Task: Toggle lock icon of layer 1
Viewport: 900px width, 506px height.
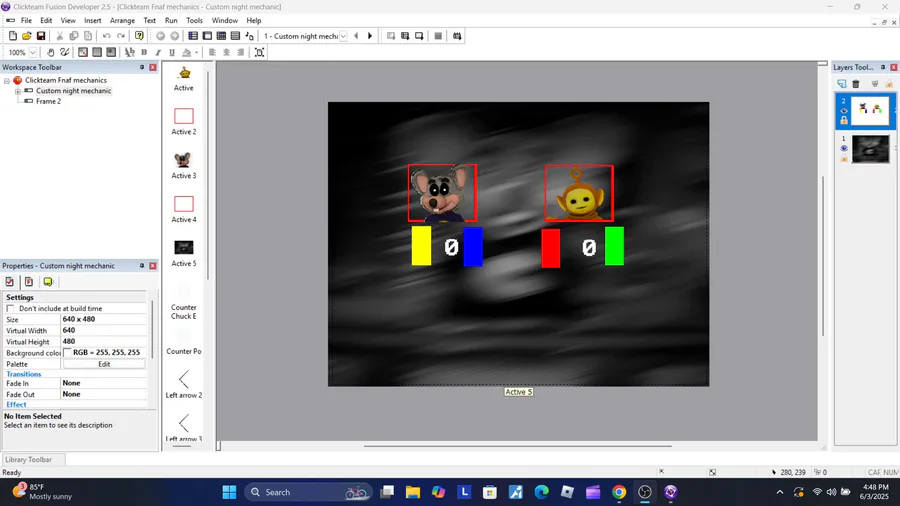Action: [x=844, y=158]
